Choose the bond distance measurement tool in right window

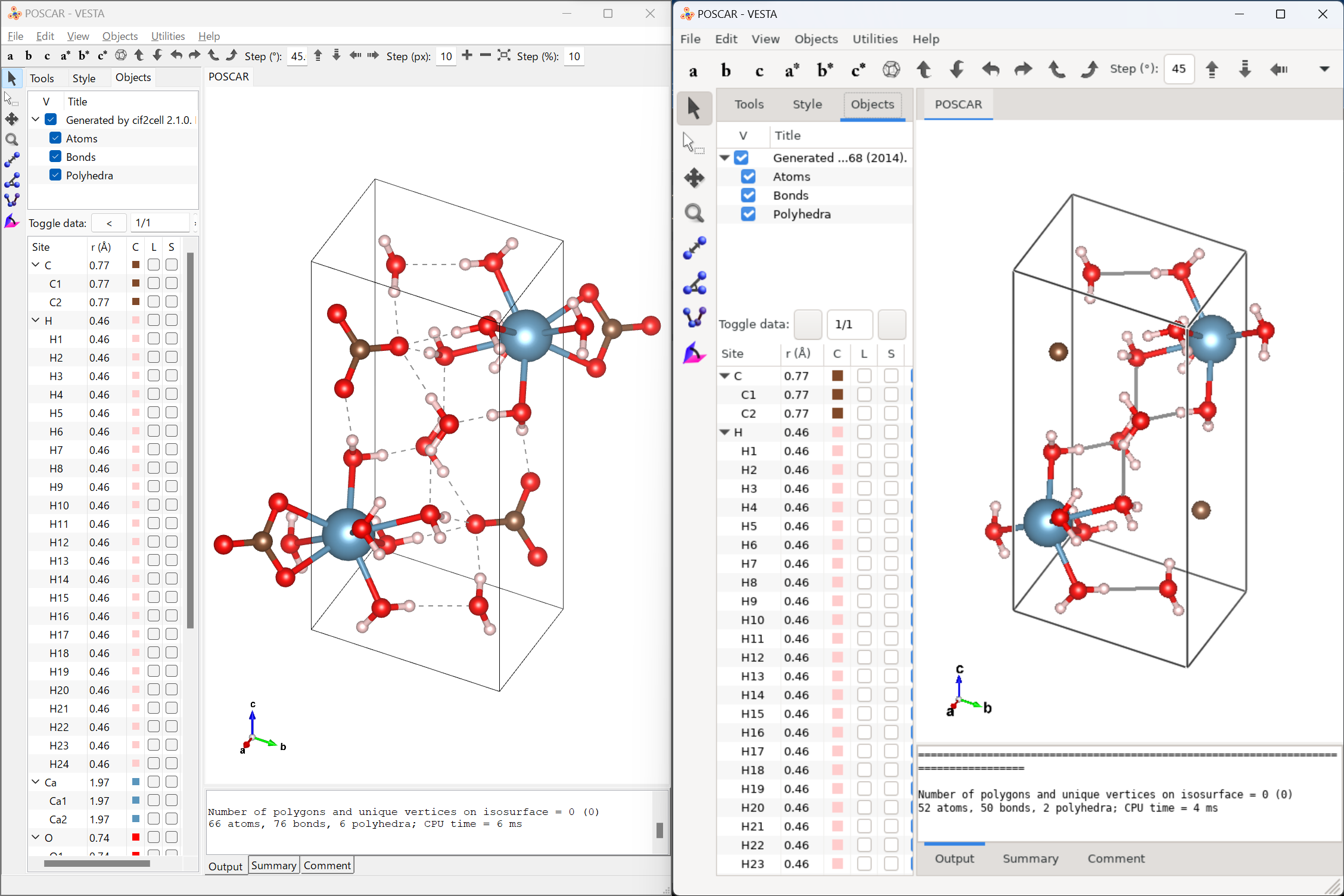[x=694, y=248]
